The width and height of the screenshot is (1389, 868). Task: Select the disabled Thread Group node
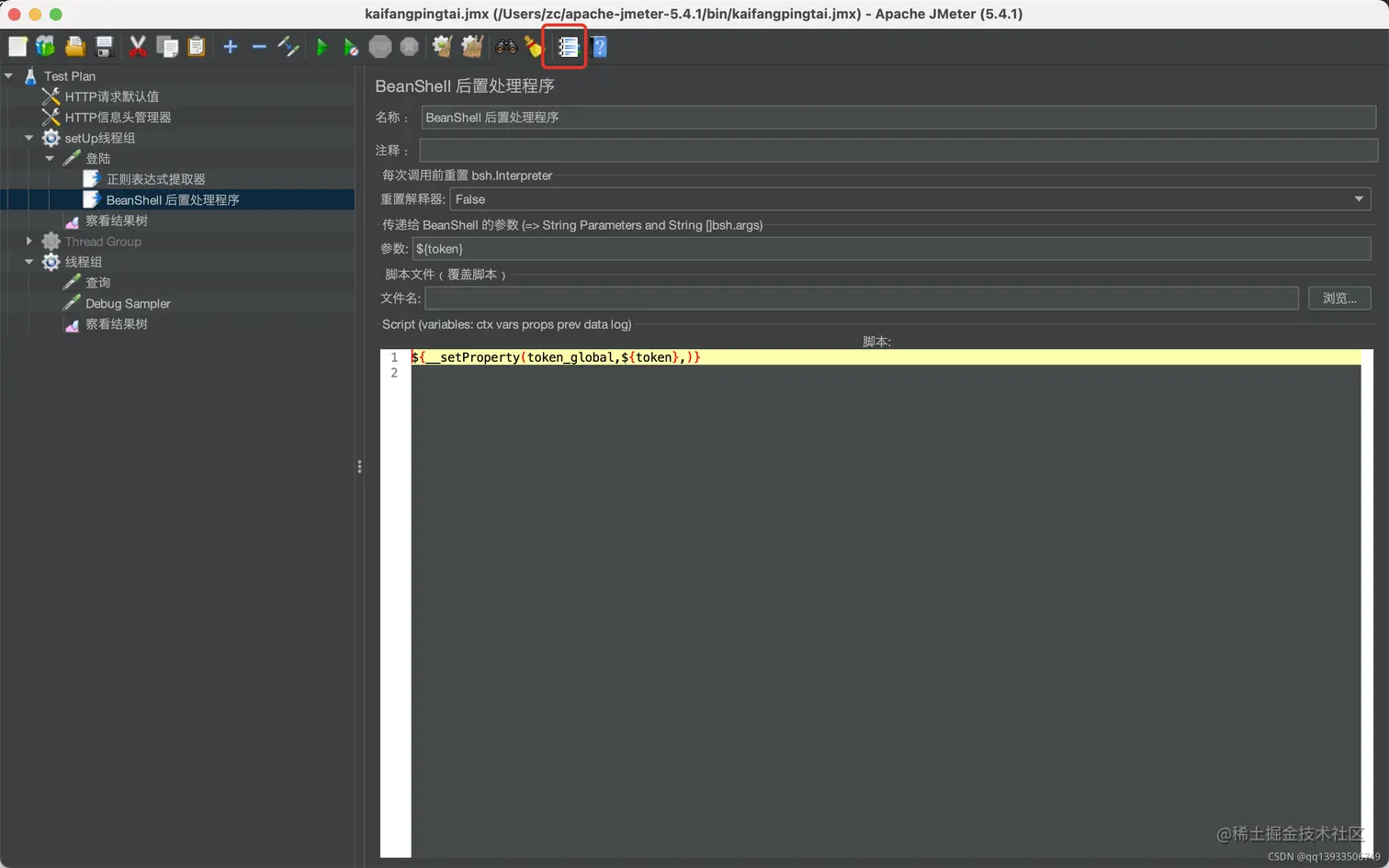point(103,242)
